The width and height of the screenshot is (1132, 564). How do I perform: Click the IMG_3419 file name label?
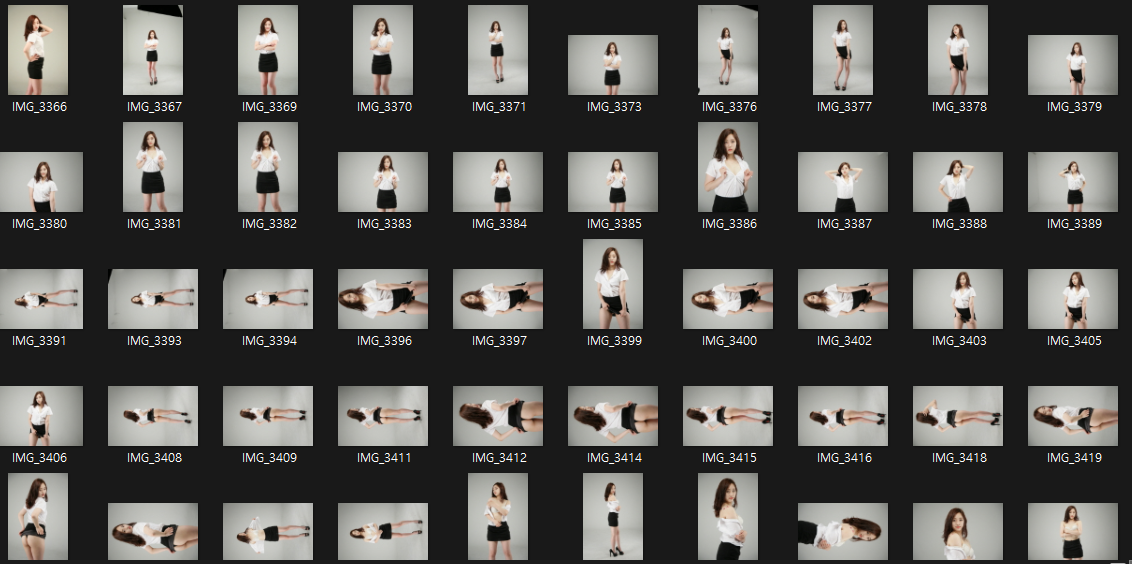click(x=1074, y=458)
